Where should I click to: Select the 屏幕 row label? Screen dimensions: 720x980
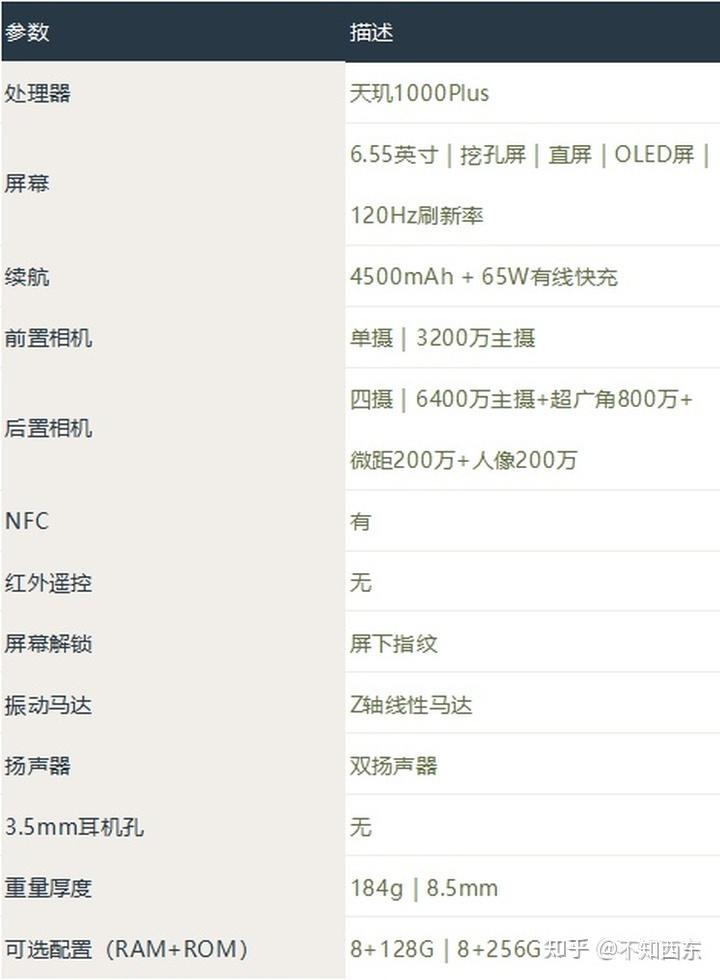pyautogui.click(x=27, y=184)
